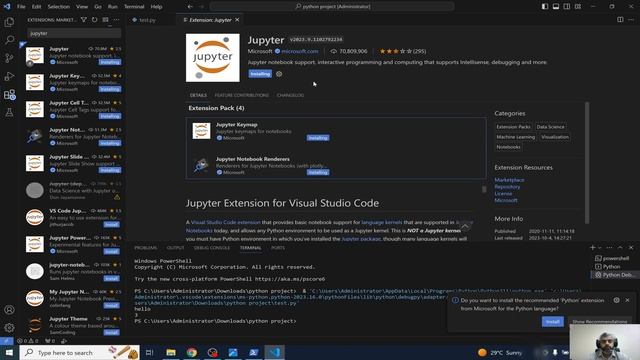640x360 pixels.
Task: Close the Extension: Jupyter tab
Action: click(237, 20)
